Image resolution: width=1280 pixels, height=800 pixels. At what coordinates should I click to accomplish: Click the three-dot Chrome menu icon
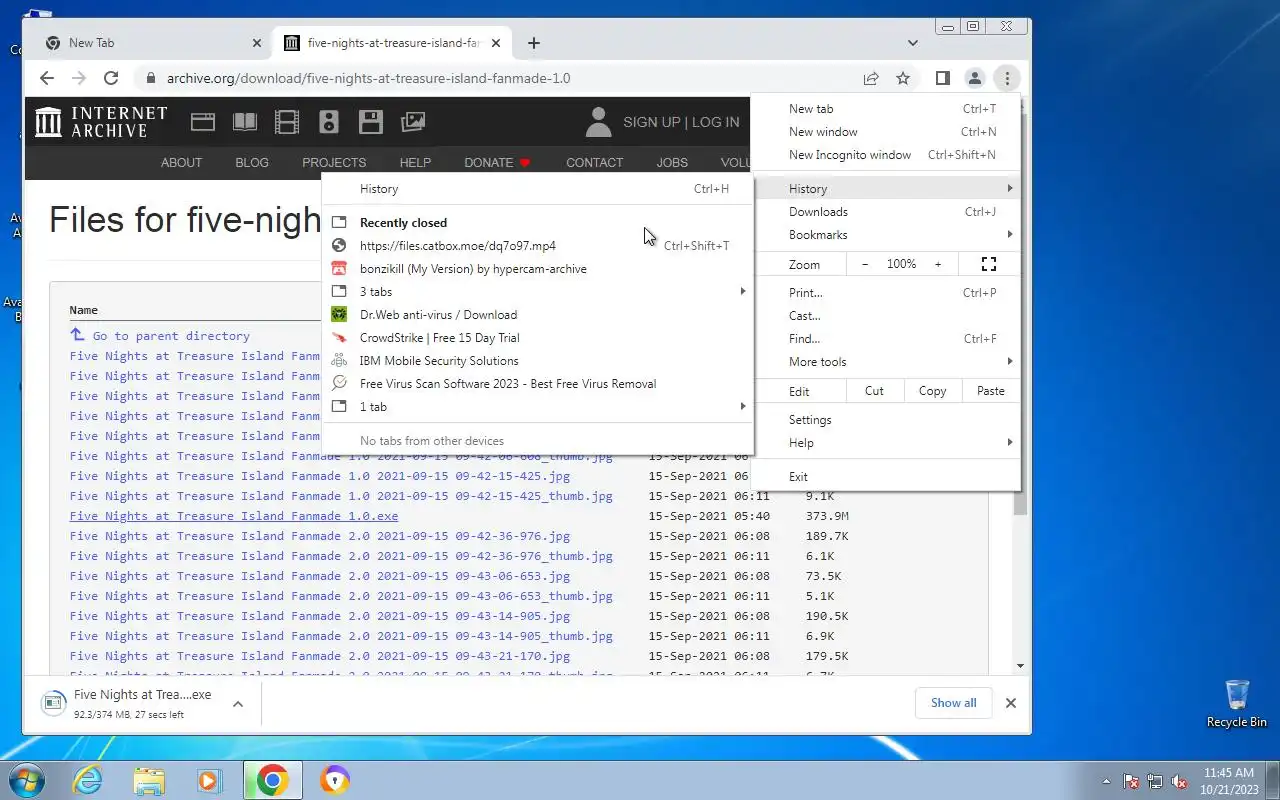tap(1007, 78)
